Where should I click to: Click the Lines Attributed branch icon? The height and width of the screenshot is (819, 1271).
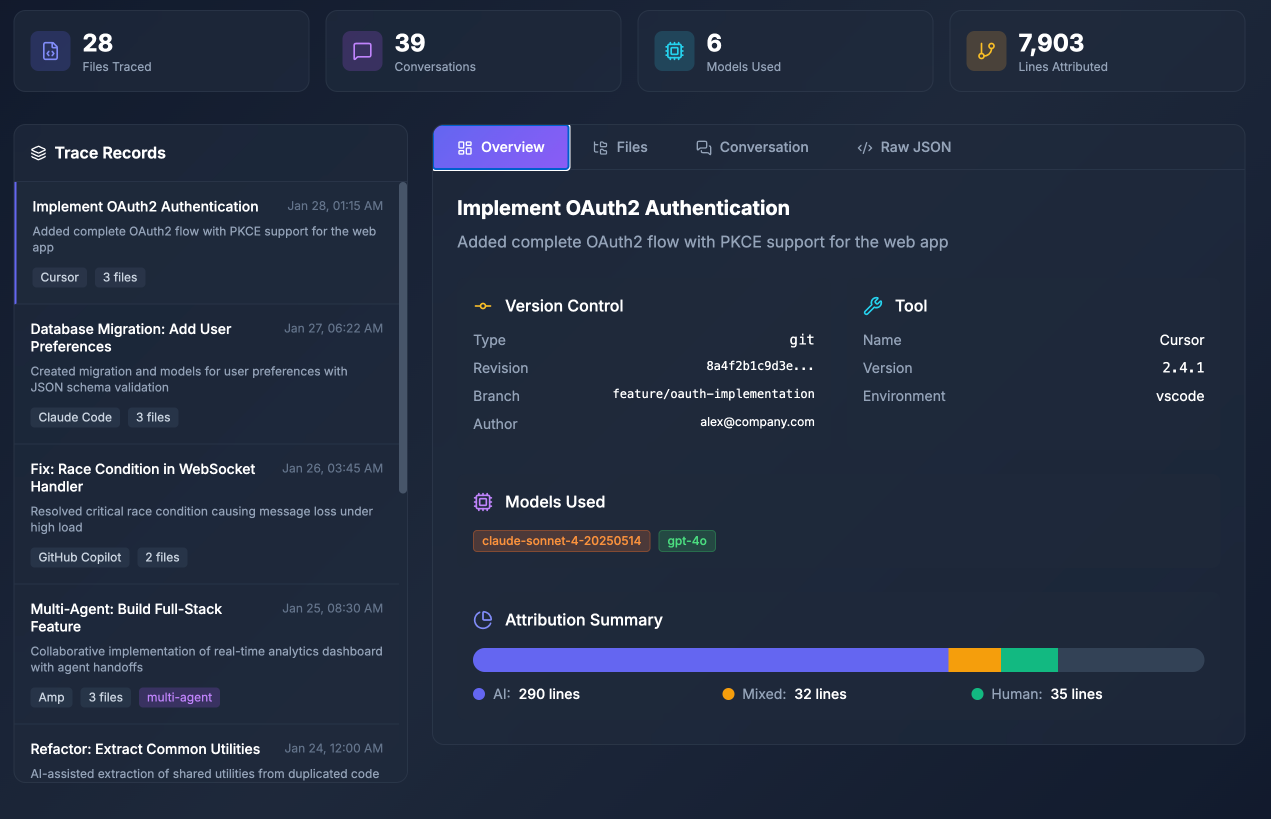[x=986, y=51]
